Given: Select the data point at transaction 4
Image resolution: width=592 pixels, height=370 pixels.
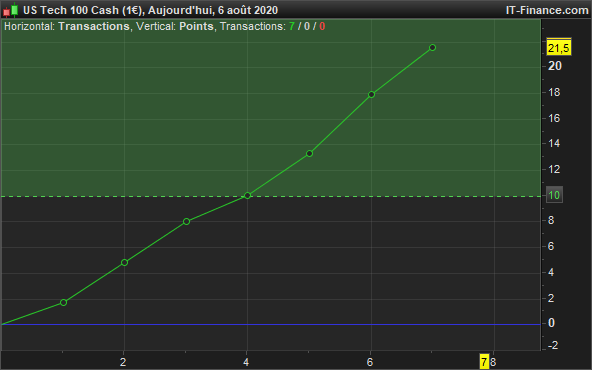Looking at the screenshot, I should pos(247,196).
